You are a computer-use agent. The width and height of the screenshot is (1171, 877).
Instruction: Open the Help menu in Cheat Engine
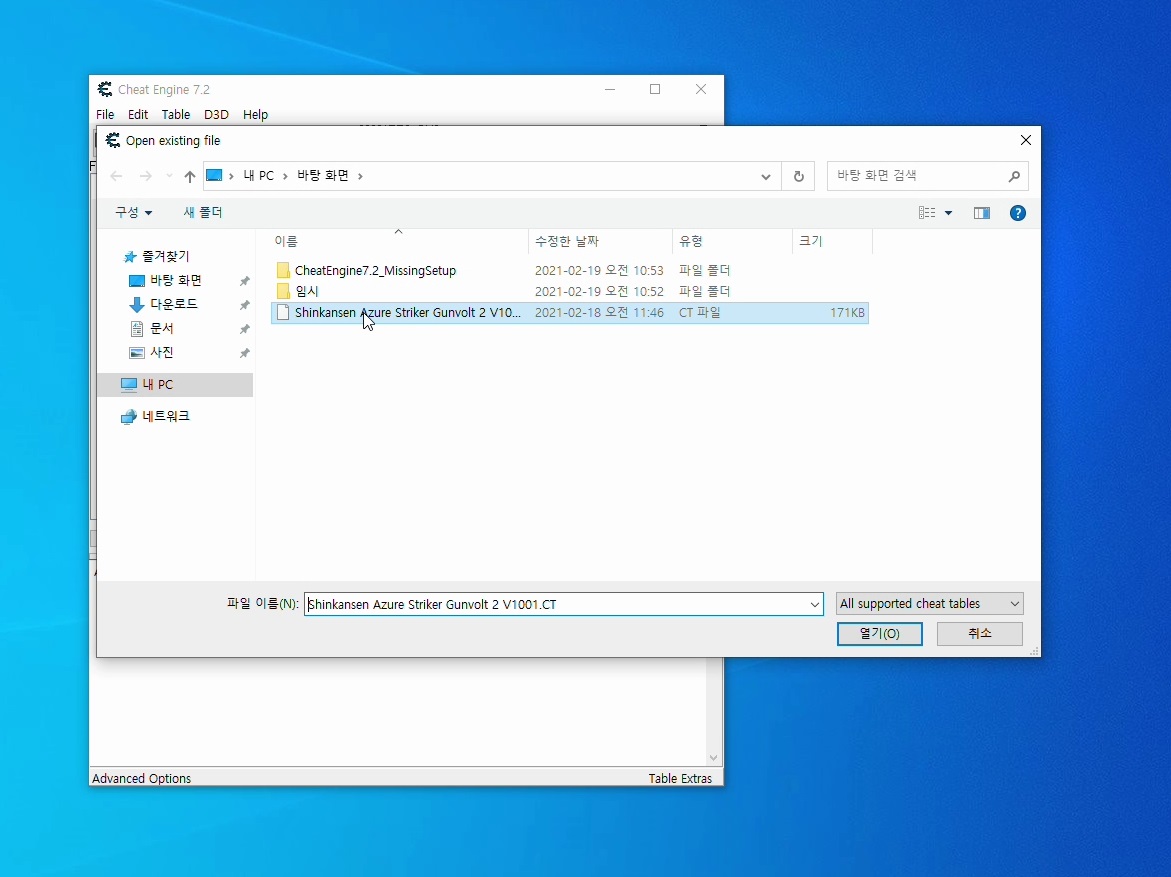pos(255,114)
